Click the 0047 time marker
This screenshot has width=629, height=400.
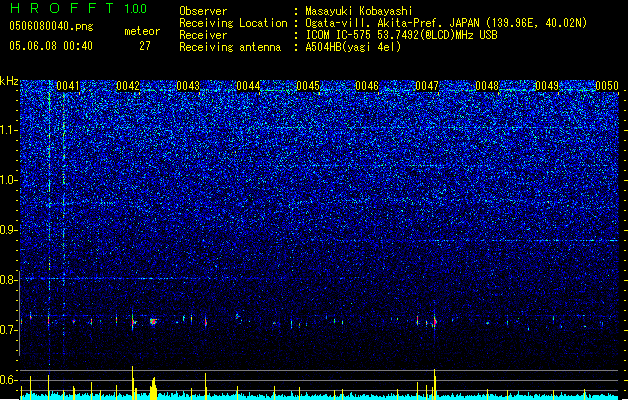point(427,86)
